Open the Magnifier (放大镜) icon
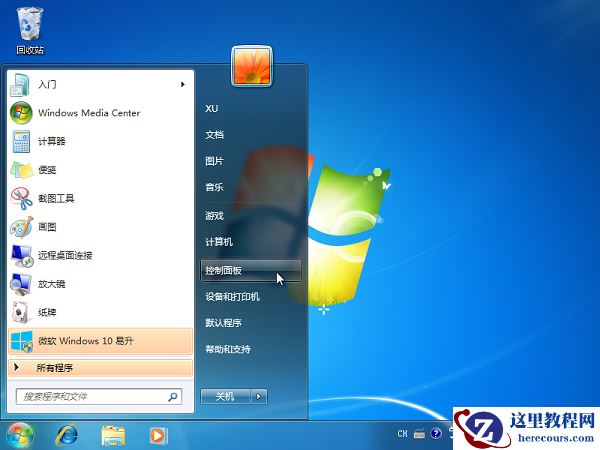The width and height of the screenshot is (600, 450). [21, 284]
